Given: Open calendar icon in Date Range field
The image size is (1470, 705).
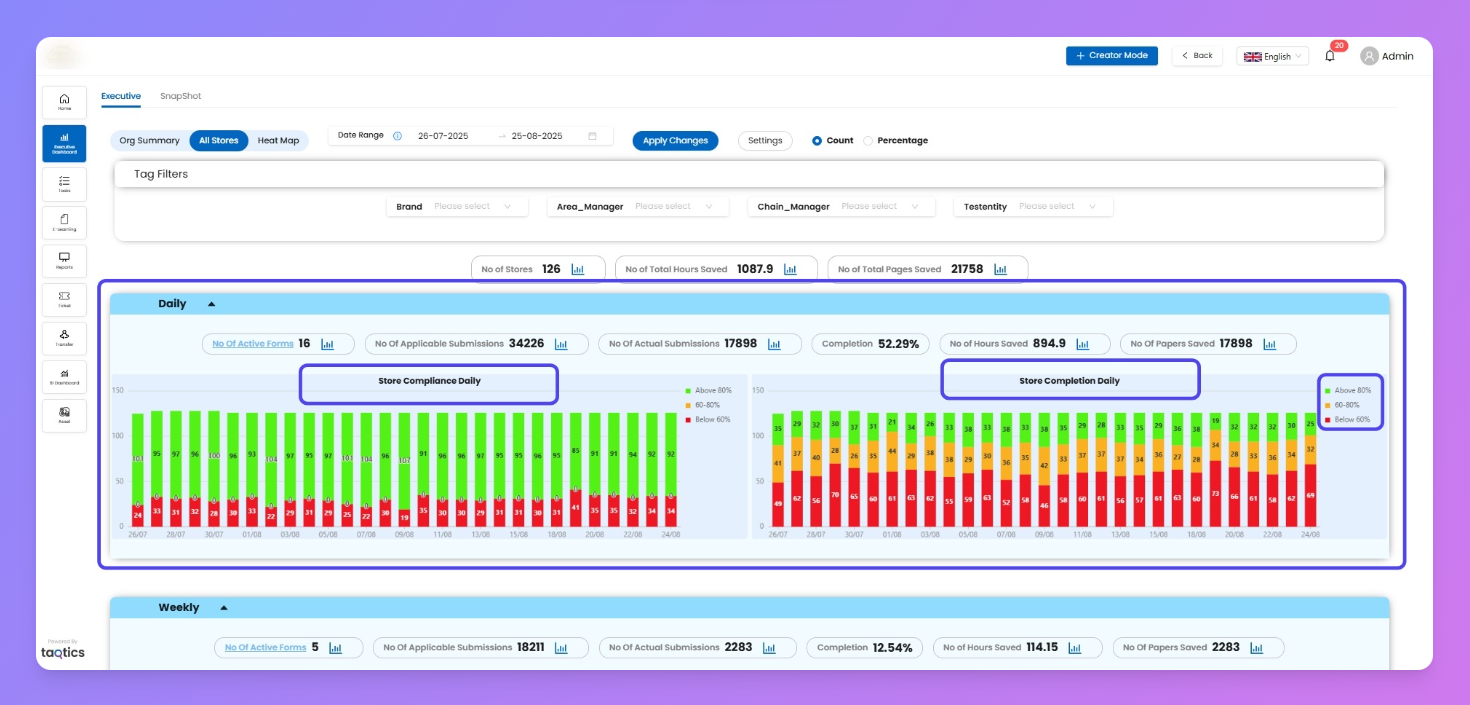Looking at the screenshot, I should tap(593, 136).
